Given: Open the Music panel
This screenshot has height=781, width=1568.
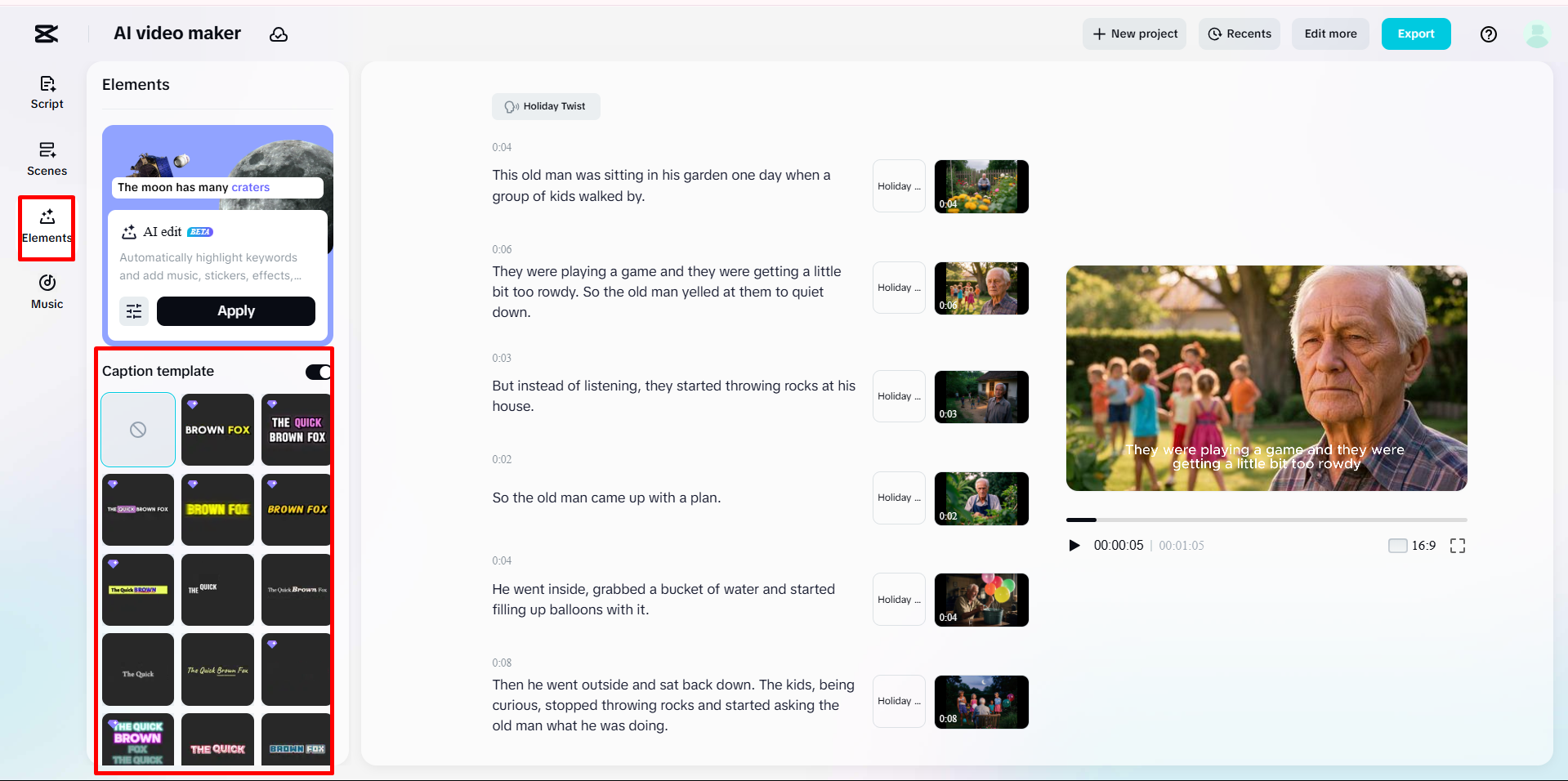Looking at the screenshot, I should point(47,292).
